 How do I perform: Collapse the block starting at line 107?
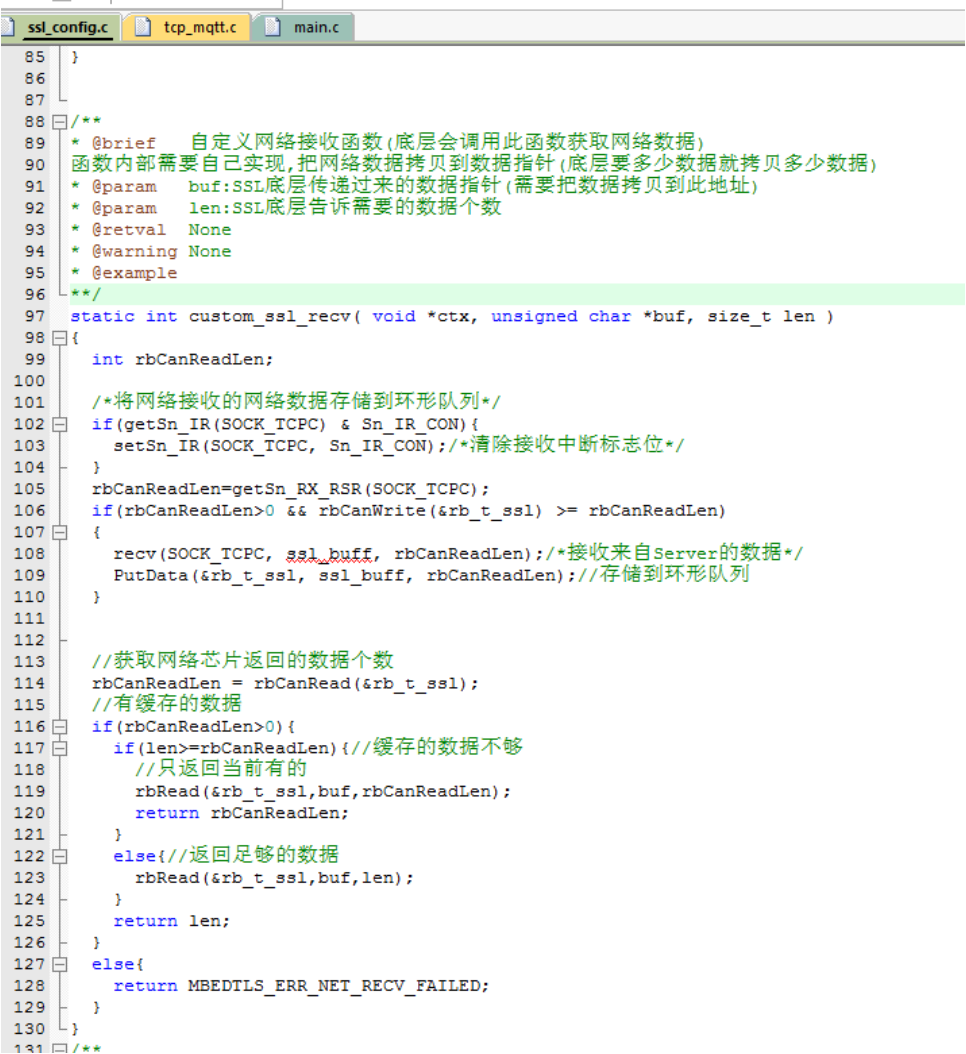coord(58,532)
